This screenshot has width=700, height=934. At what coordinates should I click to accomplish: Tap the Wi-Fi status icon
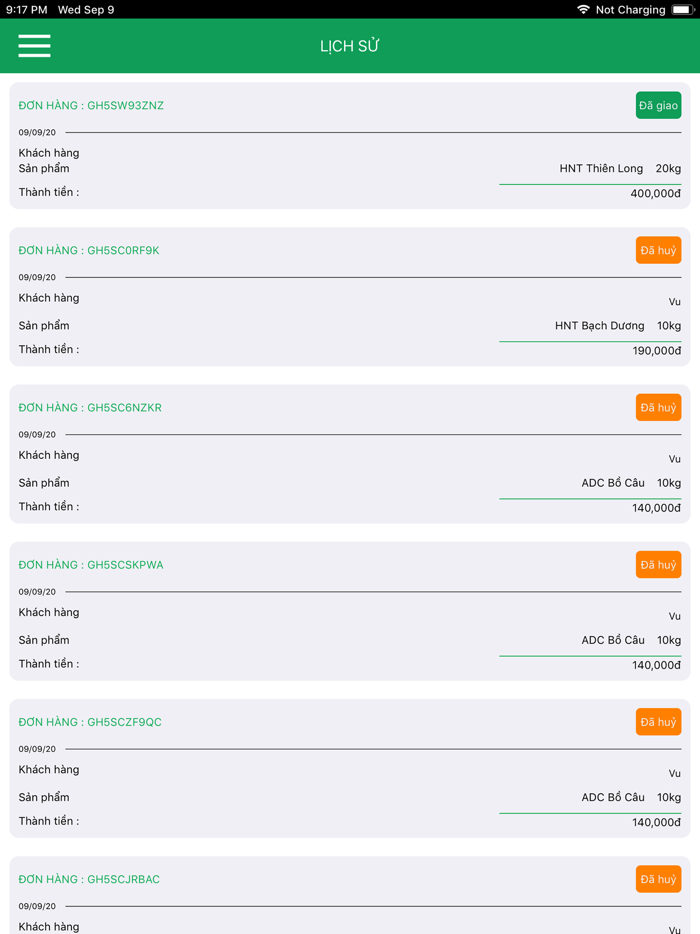click(x=583, y=10)
